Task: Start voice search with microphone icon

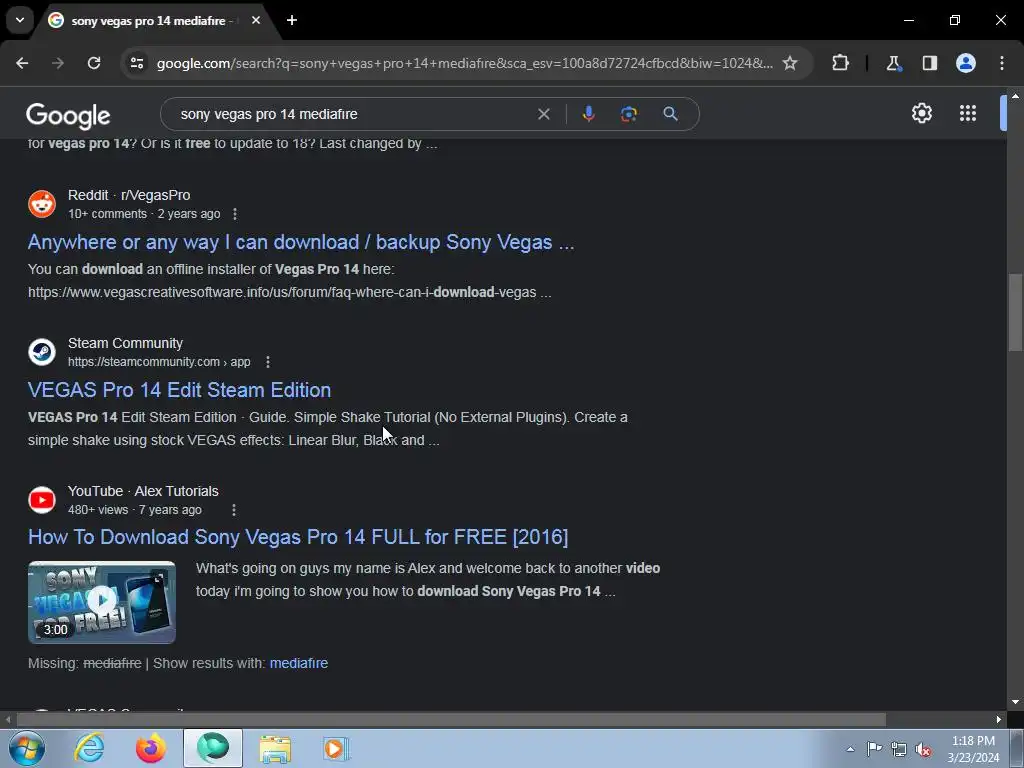Action: click(588, 114)
